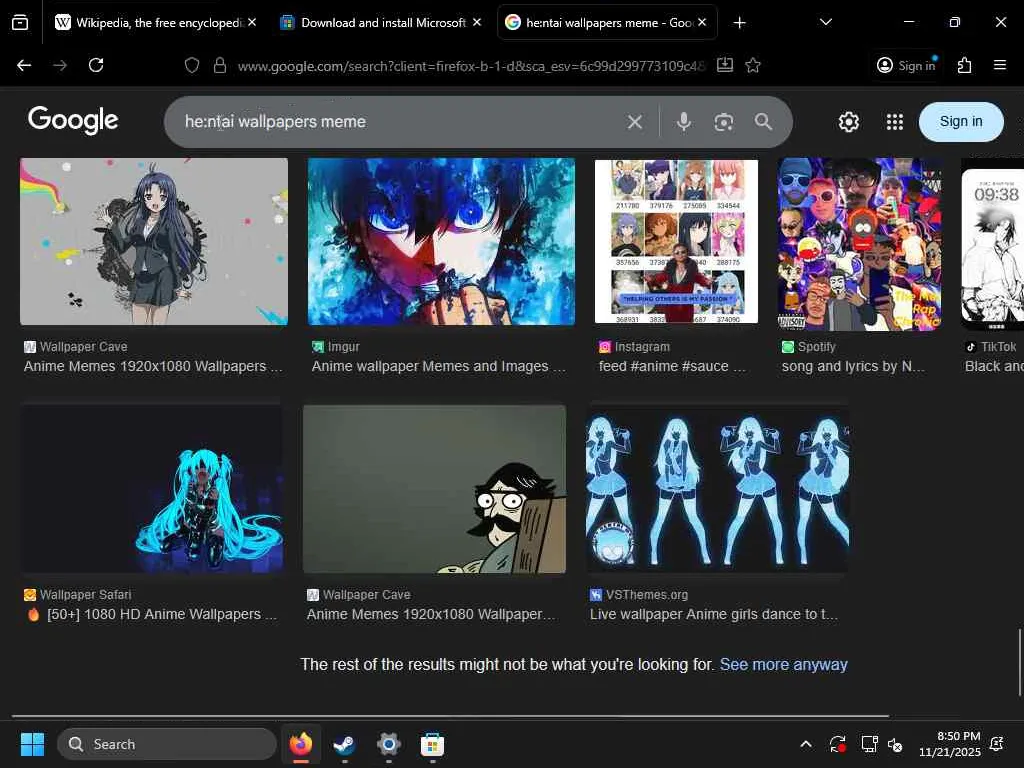The height and width of the screenshot is (768, 1024).
Task: Open tracking protection shield icon
Action: 191,65
